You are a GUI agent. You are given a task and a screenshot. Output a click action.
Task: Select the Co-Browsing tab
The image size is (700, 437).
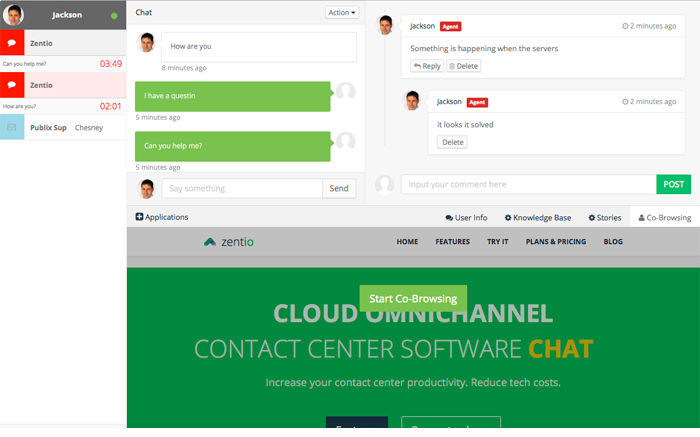pos(665,218)
